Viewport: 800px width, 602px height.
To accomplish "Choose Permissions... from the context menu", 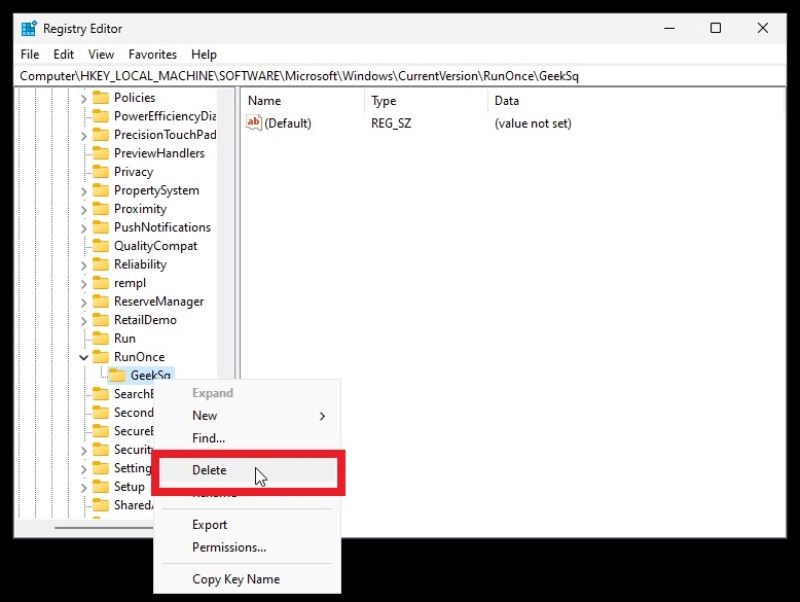I will [247, 547].
